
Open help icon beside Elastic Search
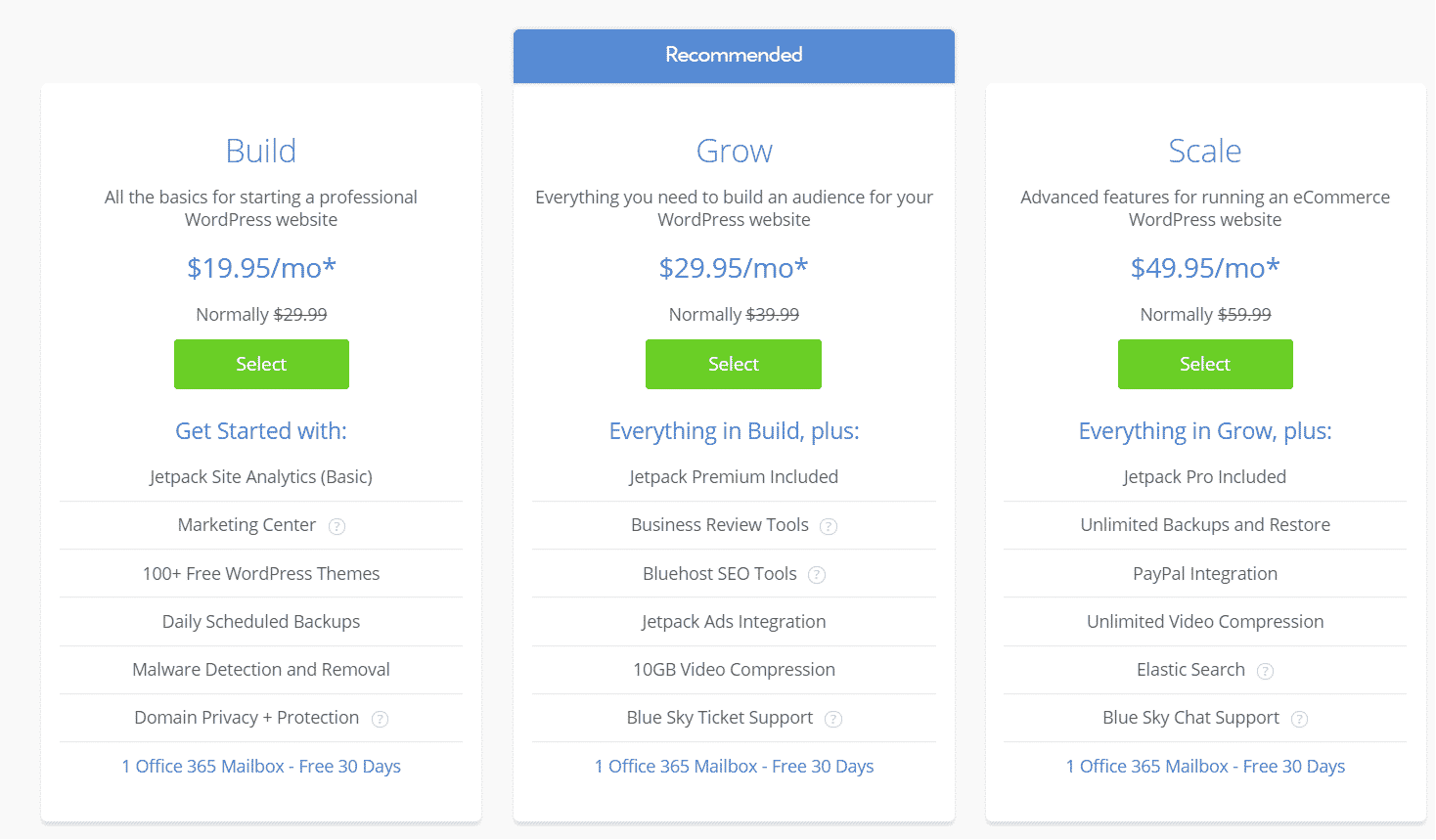tap(1266, 671)
